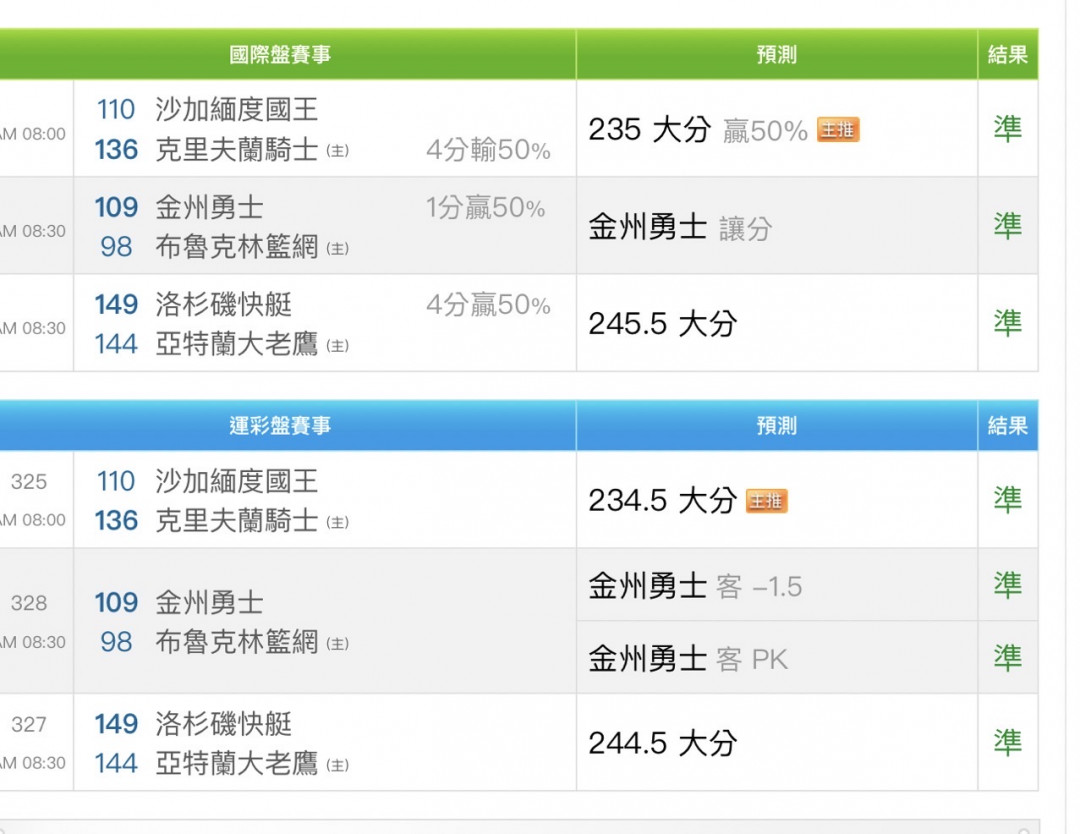The image size is (1080, 834).
Task: Click the 主推 badge beside 234.5 大分
Action: pos(767,501)
